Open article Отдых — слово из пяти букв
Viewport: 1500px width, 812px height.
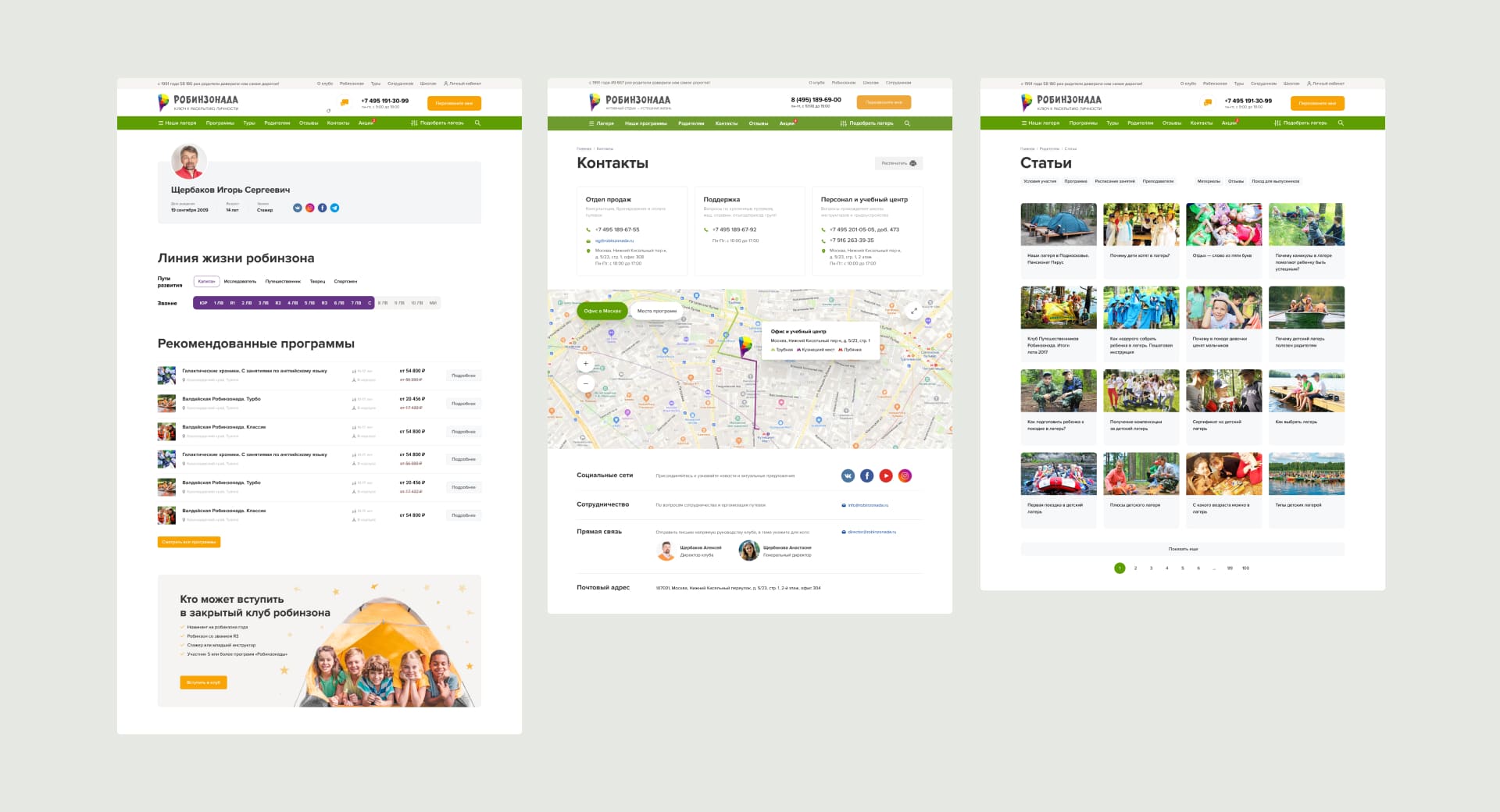(x=1224, y=240)
